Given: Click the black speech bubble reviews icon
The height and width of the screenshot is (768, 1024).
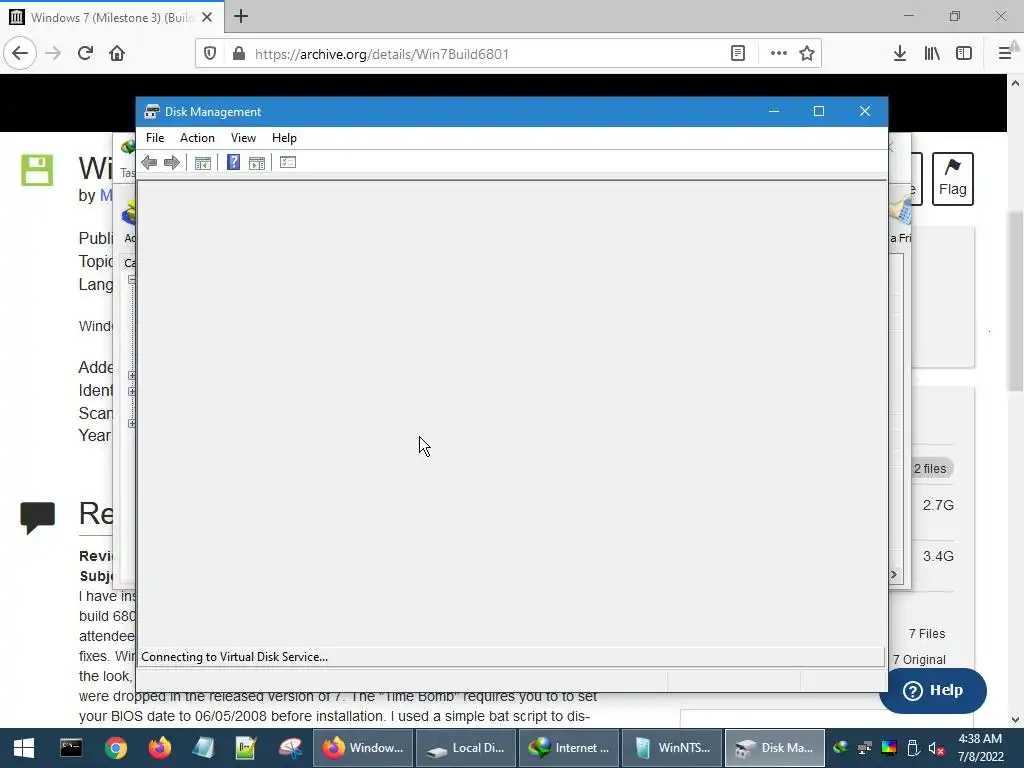Looking at the screenshot, I should coord(37,517).
